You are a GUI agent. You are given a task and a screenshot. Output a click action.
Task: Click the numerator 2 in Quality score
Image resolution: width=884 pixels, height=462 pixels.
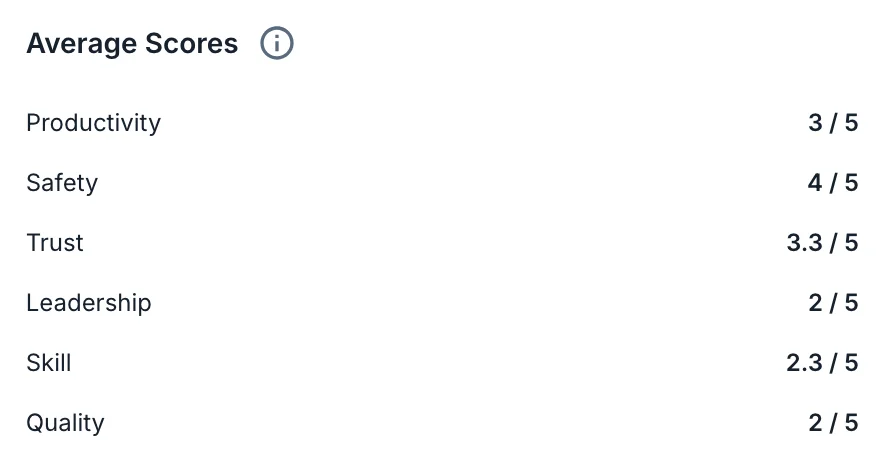(x=815, y=423)
